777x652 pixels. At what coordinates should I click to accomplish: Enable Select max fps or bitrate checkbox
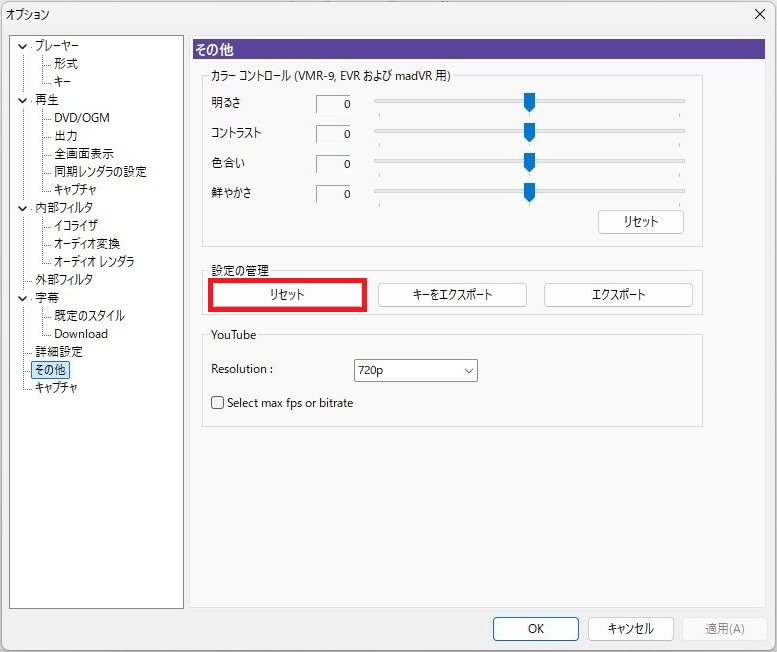click(218, 403)
